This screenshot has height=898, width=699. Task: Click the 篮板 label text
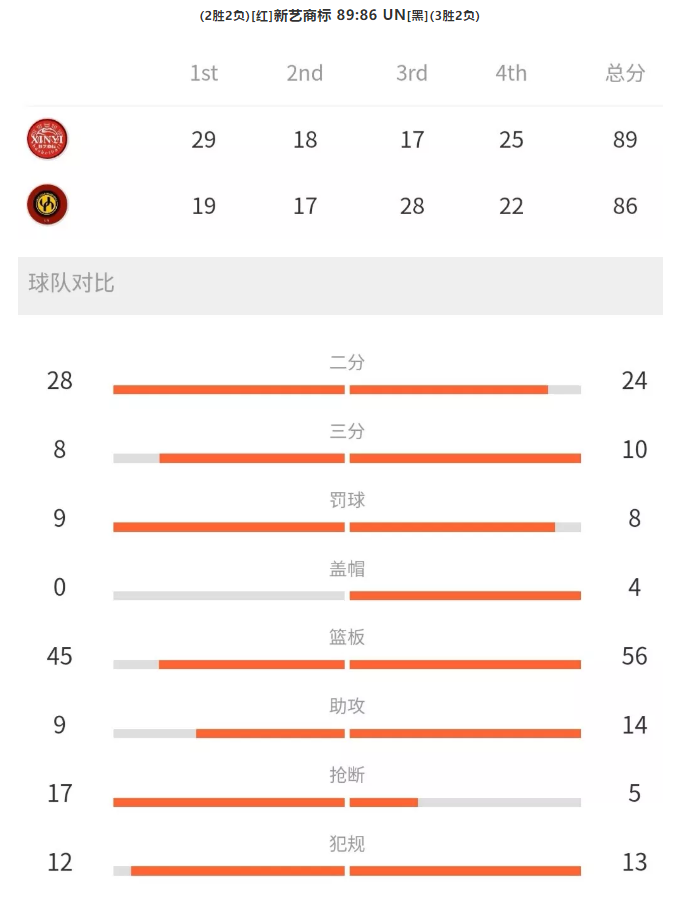[347, 637]
